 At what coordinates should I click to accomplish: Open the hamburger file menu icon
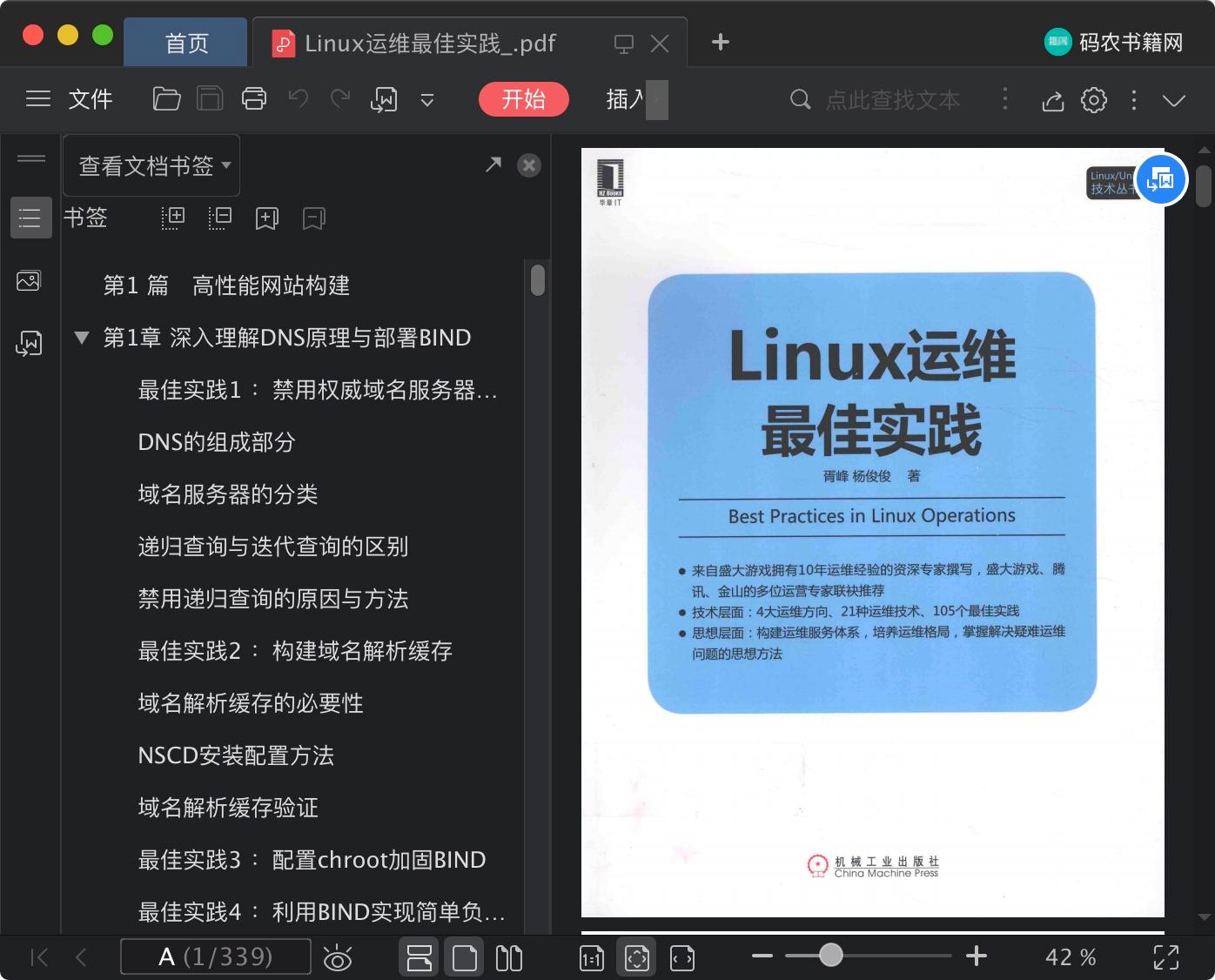[38, 99]
